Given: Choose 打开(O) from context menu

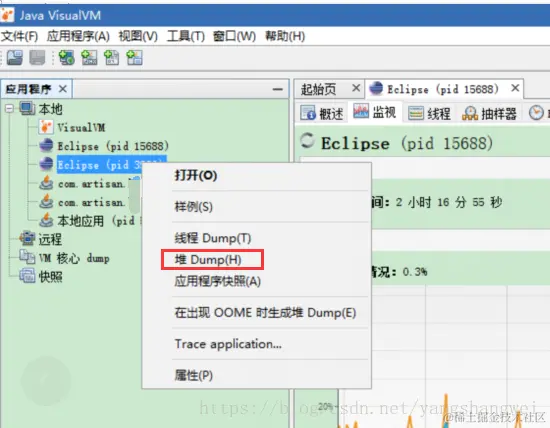Looking at the screenshot, I should (x=196, y=175).
